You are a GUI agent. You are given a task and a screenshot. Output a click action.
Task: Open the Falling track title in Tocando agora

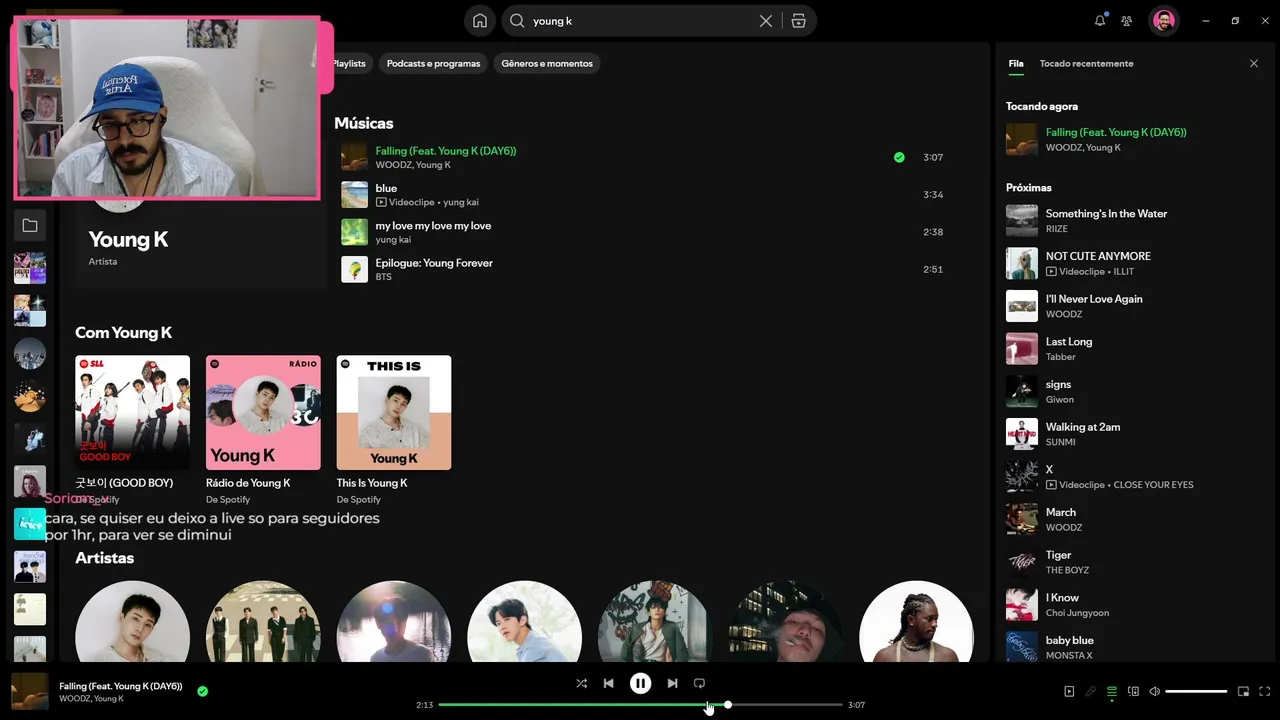(1116, 132)
